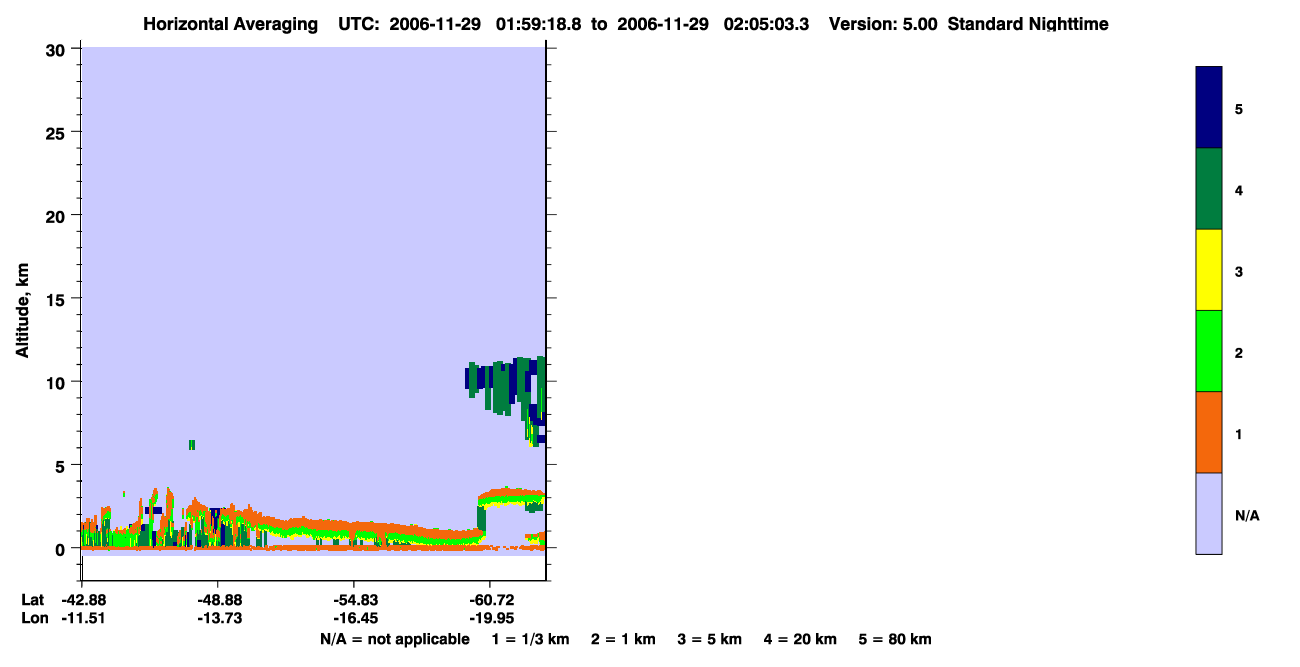
Task: Click the dark green level 4 color swatch
Action: pyautogui.click(x=1209, y=189)
